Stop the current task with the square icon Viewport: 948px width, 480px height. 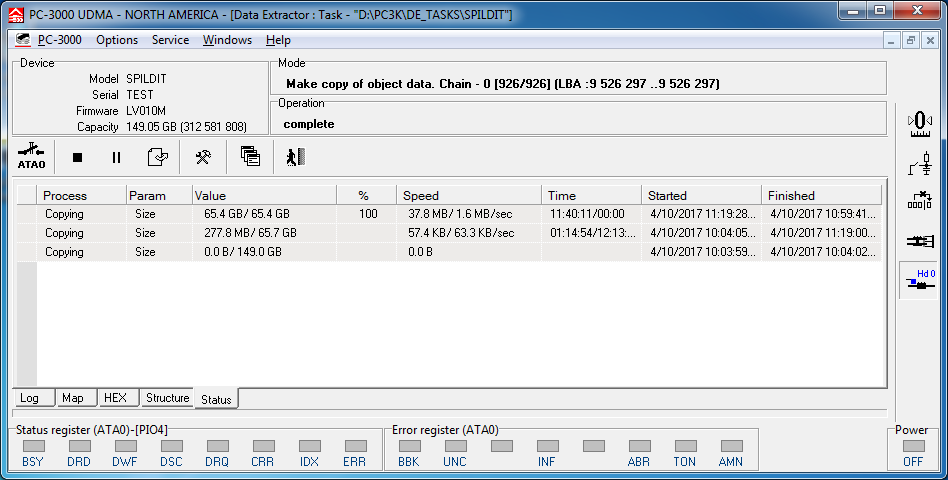(x=77, y=158)
